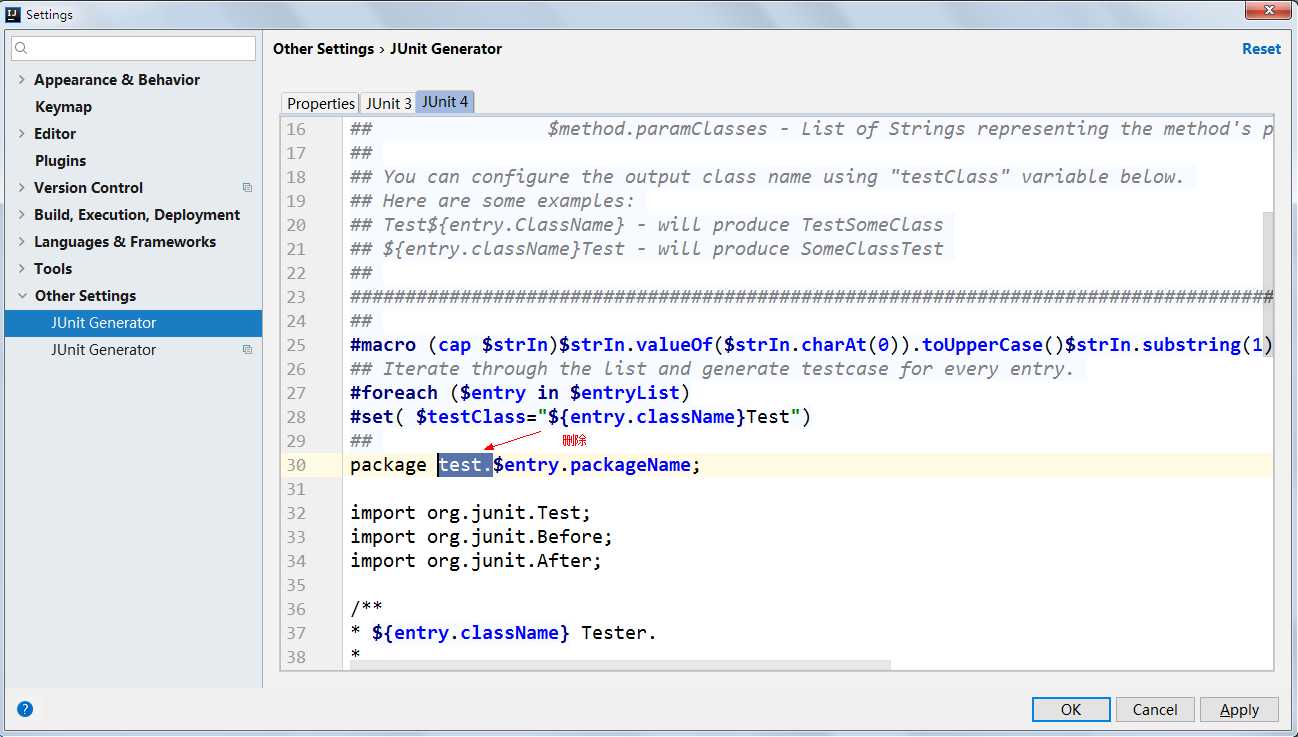Expand the Editor settings section
1298x737 pixels.
(21, 134)
